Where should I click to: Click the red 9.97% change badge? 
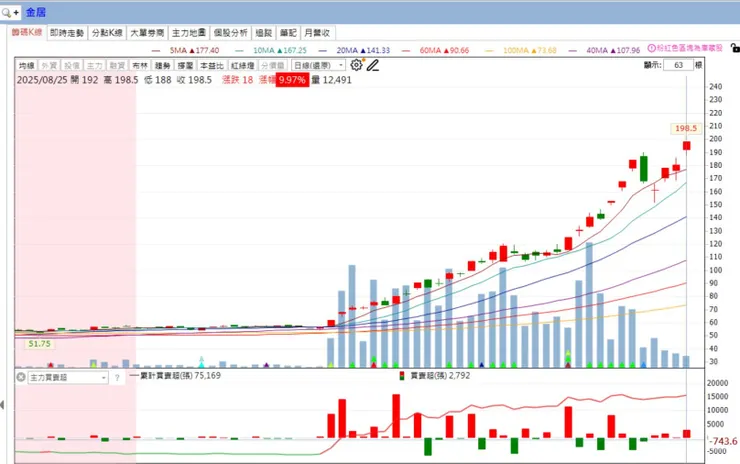pyautogui.click(x=292, y=80)
